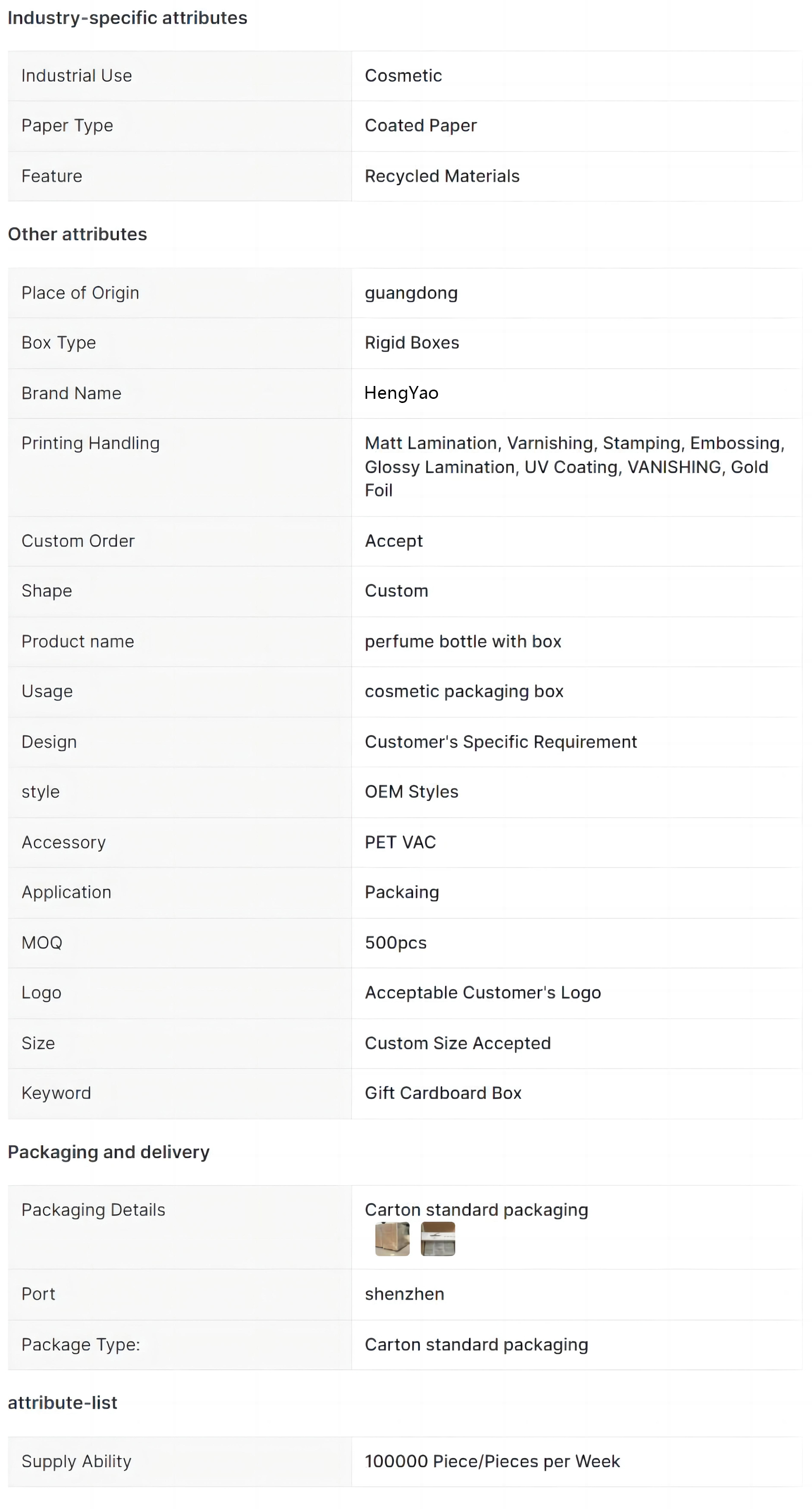The image size is (812, 1509).
Task: Click the 'Recycled Materials' feature value
Action: click(x=442, y=176)
